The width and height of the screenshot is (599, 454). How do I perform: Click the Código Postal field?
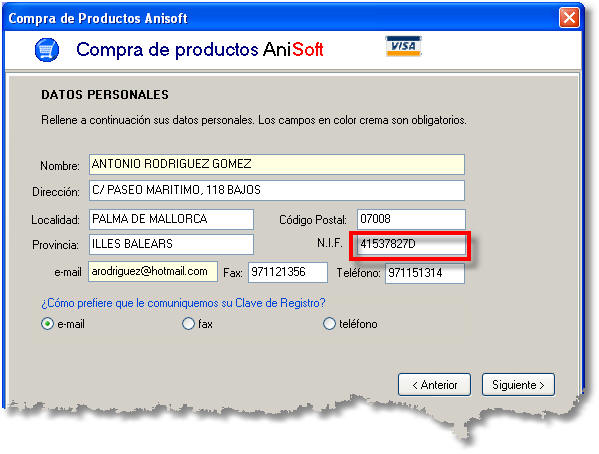(x=411, y=219)
